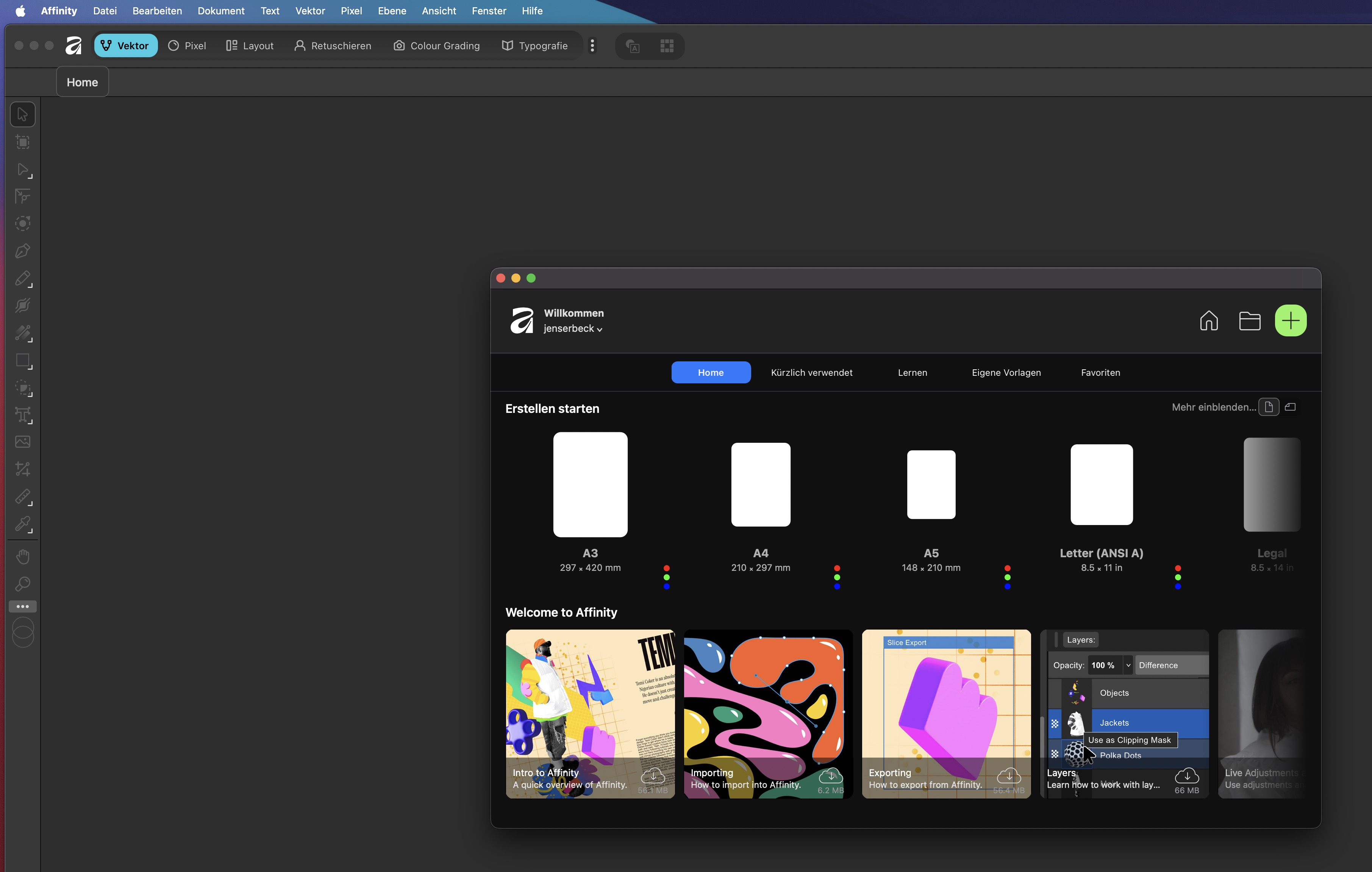Image resolution: width=1372 pixels, height=872 pixels.
Task: Toggle portrait page orientation icon
Action: tap(1269, 407)
